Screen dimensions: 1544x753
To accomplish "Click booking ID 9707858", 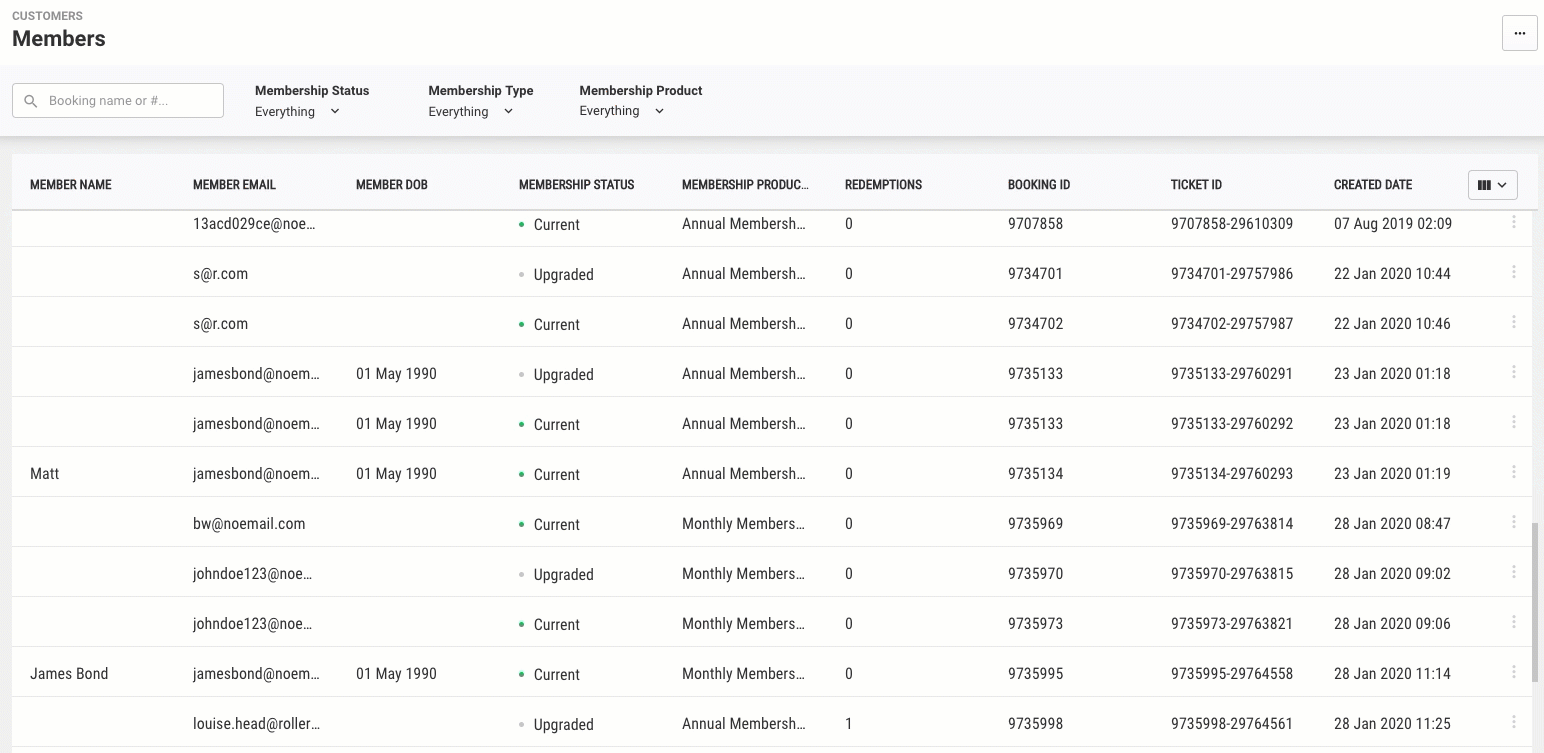I will 1035,224.
